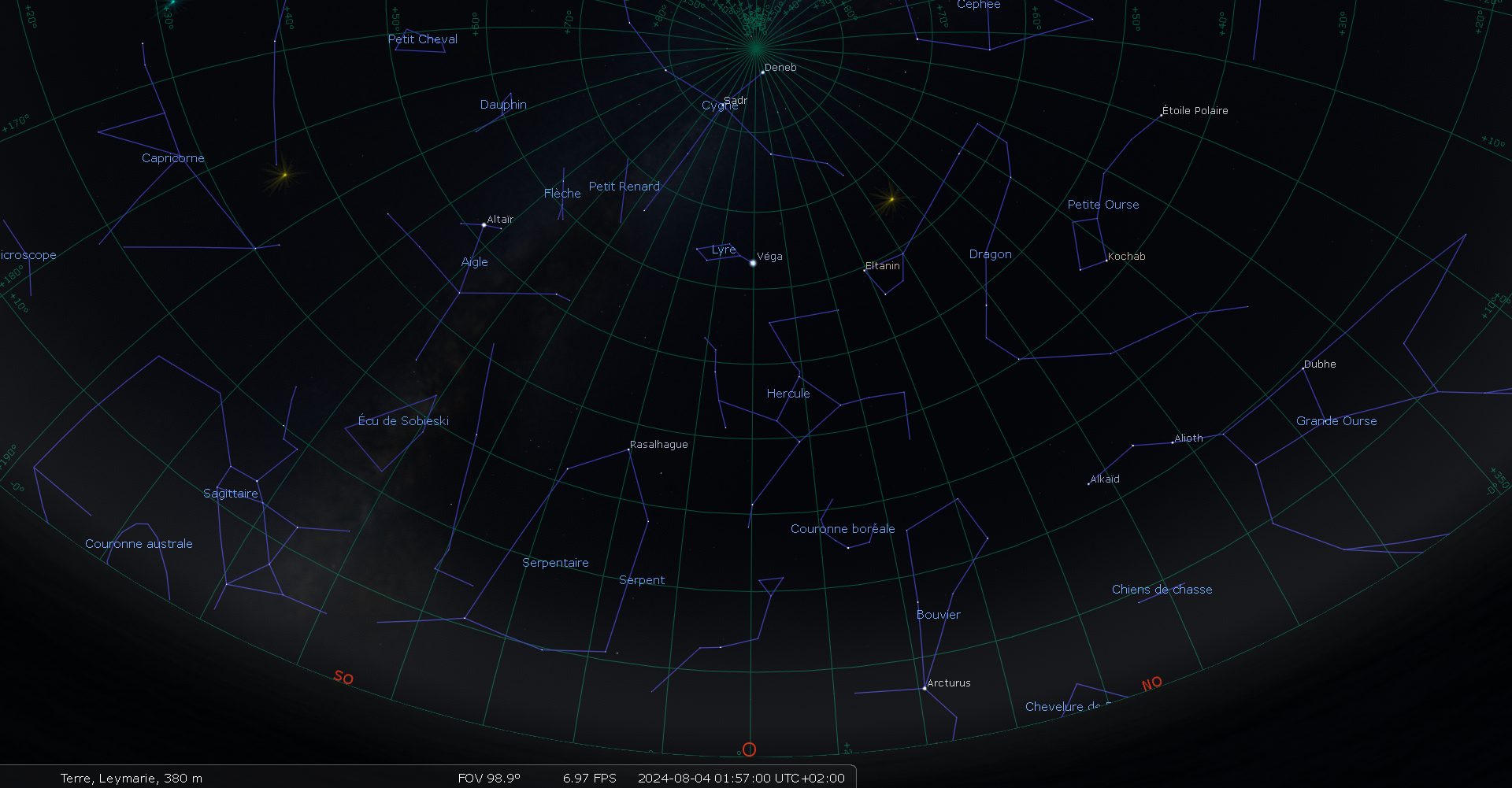Click the Couronne boréale label
The image size is (1512, 788).
[x=843, y=529]
